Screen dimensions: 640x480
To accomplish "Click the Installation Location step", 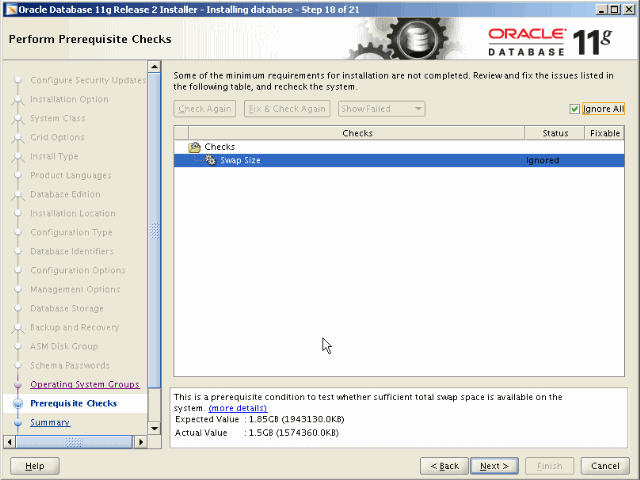I will (x=73, y=213).
